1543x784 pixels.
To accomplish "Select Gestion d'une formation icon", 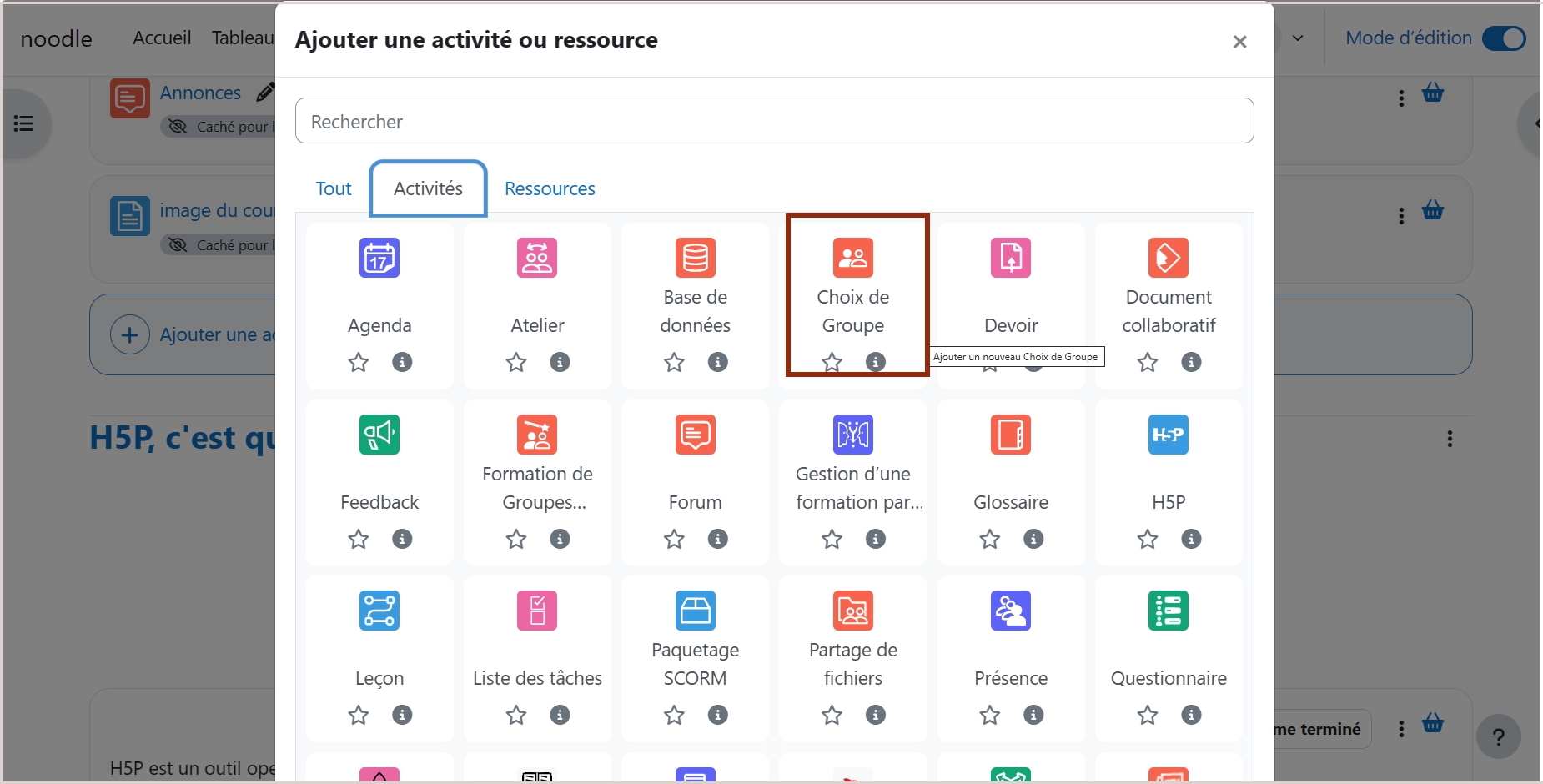I will pos(853,435).
